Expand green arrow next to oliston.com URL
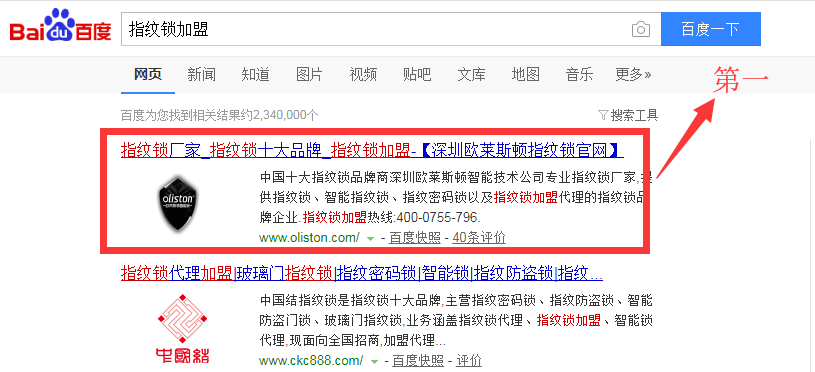Screen dimensions: 815x372 371,238
